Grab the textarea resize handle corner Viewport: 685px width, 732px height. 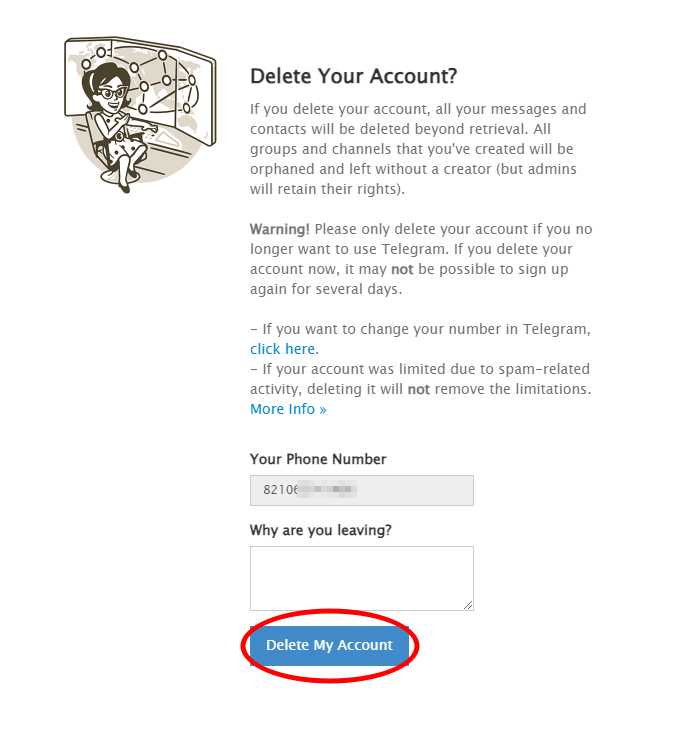click(468, 605)
